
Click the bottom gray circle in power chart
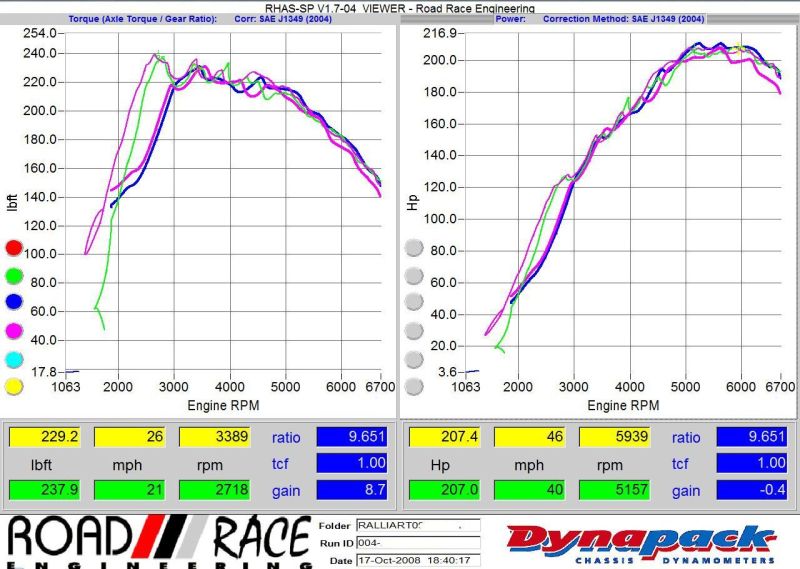pyautogui.click(x=413, y=386)
